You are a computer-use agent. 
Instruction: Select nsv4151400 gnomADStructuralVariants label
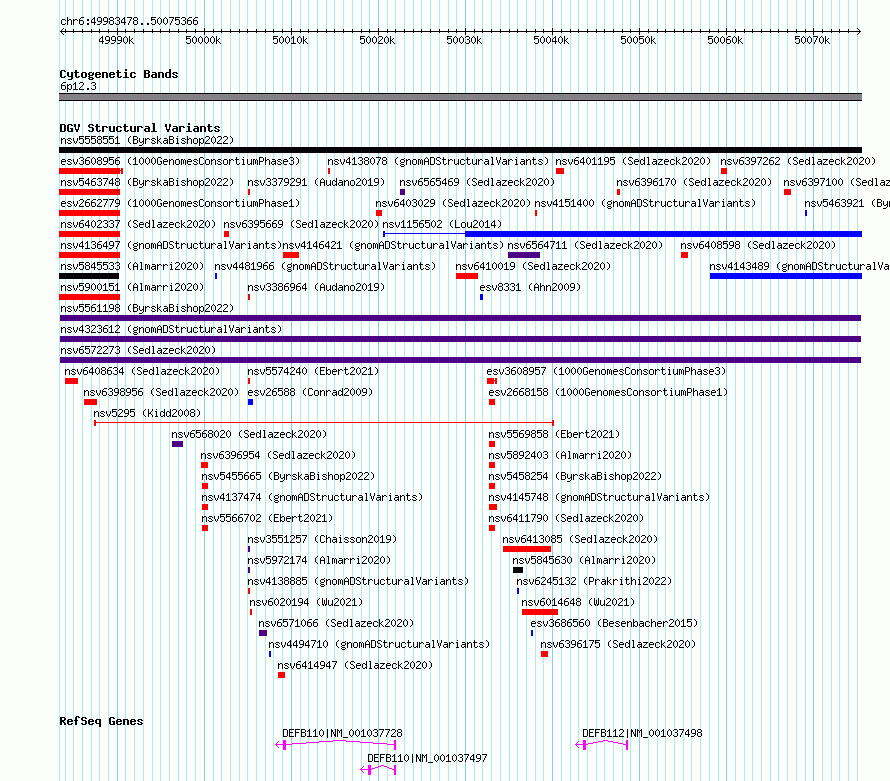tap(645, 203)
